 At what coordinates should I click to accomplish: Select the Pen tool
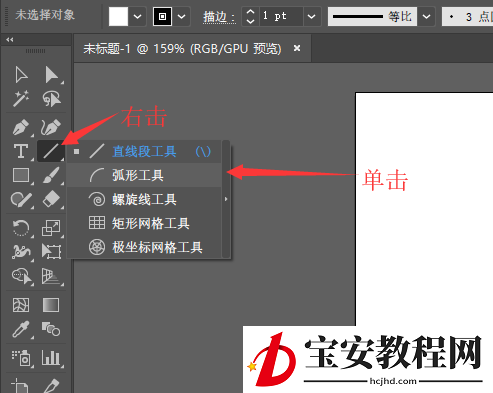[21, 127]
